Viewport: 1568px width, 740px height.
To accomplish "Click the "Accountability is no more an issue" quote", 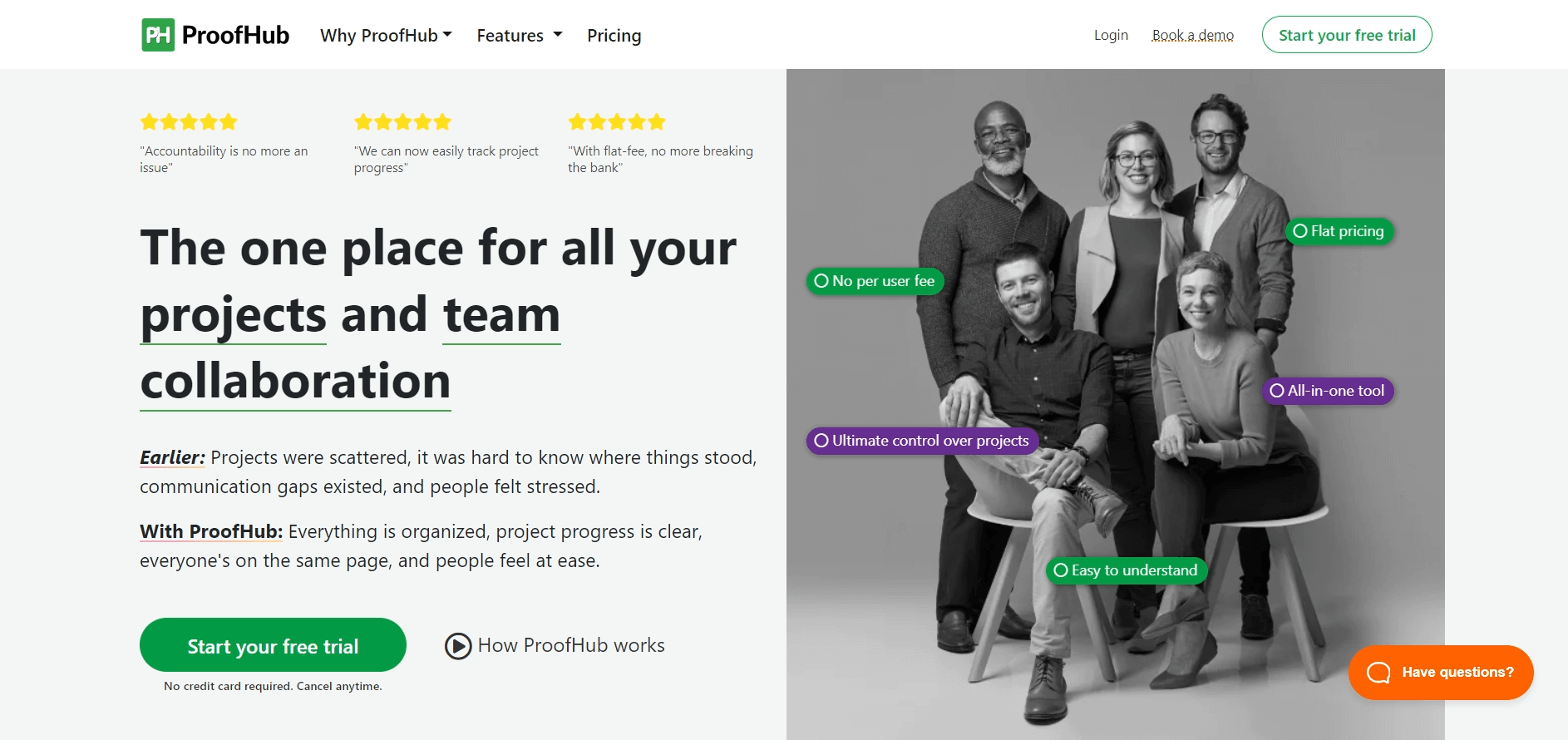I will tap(224, 159).
